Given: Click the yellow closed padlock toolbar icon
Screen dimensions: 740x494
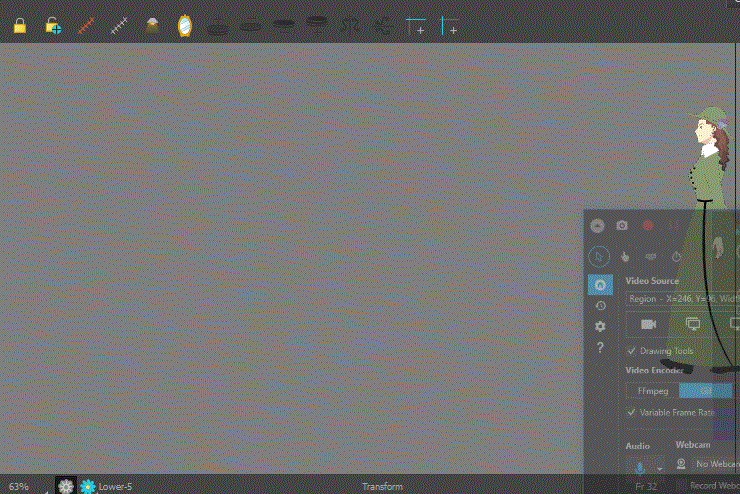Looking at the screenshot, I should (20, 25).
